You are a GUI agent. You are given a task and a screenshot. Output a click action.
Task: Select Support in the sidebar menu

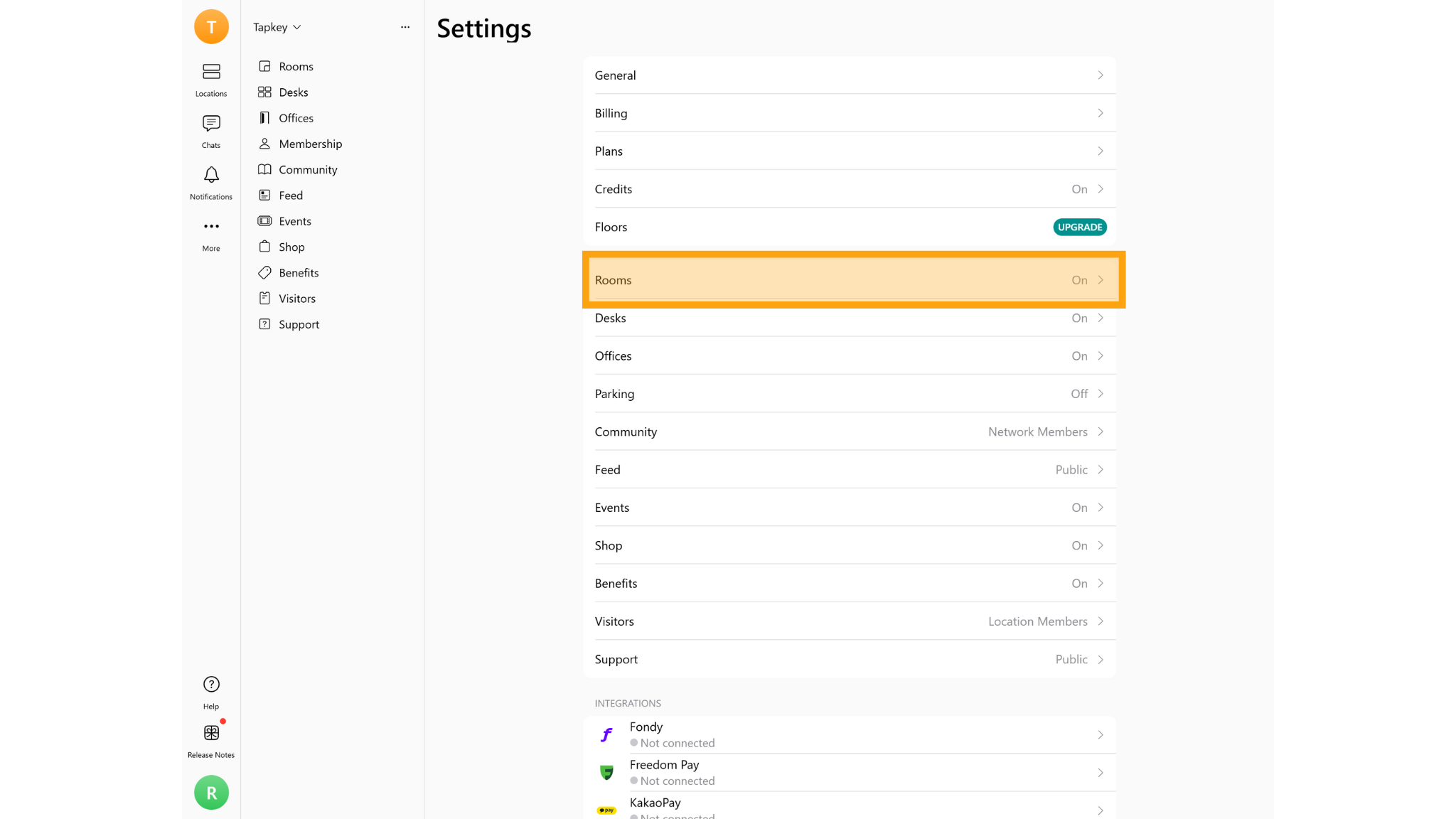pyautogui.click(x=299, y=324)
